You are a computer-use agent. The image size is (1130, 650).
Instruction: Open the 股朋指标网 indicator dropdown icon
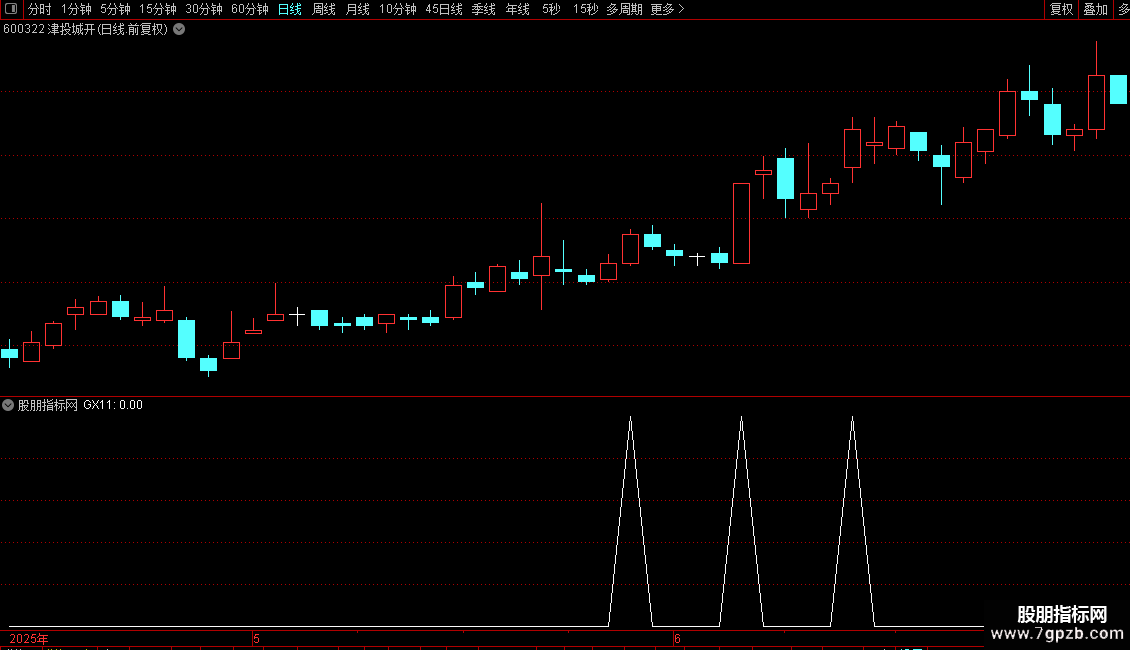pyautogui.click(x=8, y=405)
